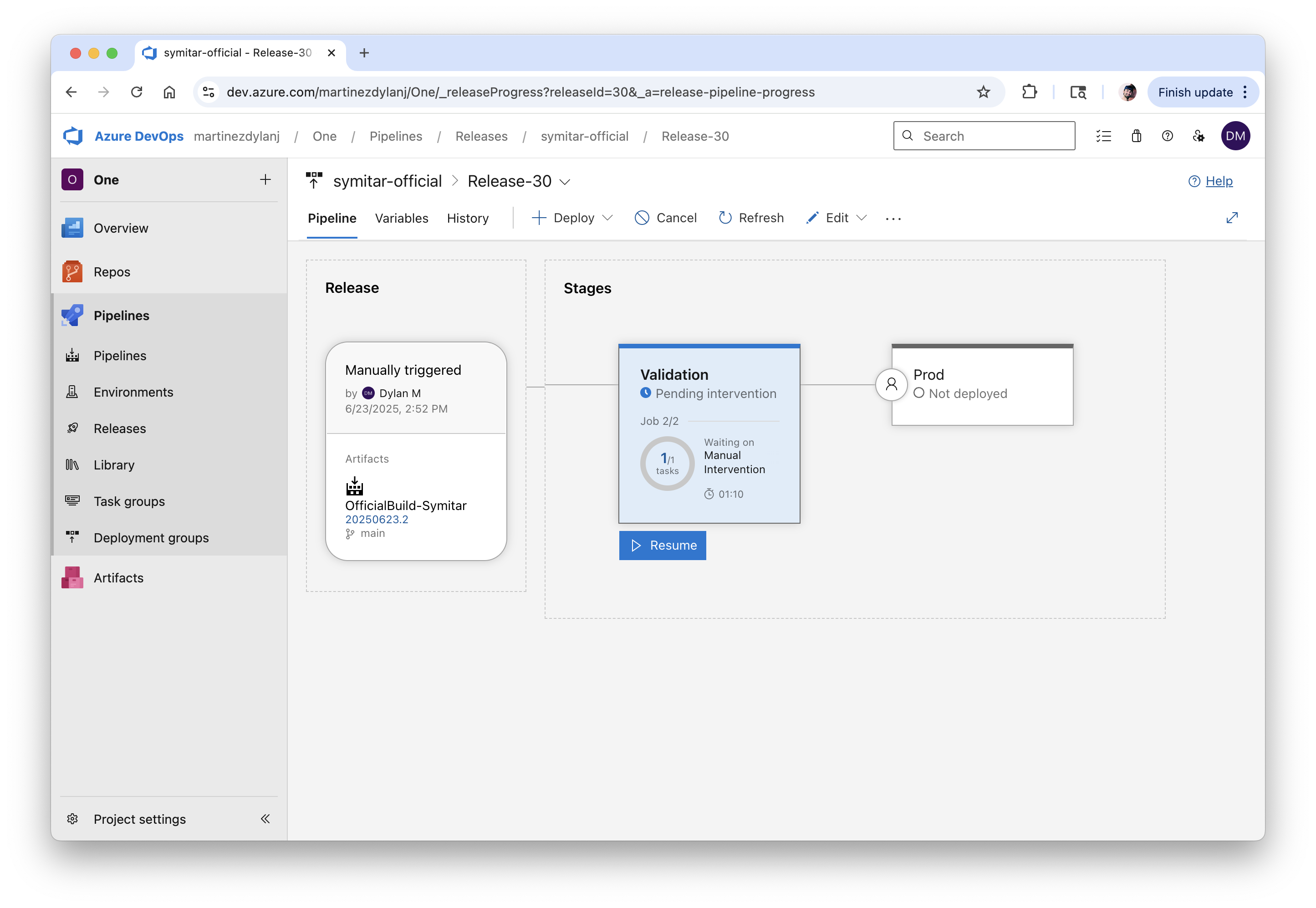
Task: Click symitar-official in the page title
Action: click(388, 181)
